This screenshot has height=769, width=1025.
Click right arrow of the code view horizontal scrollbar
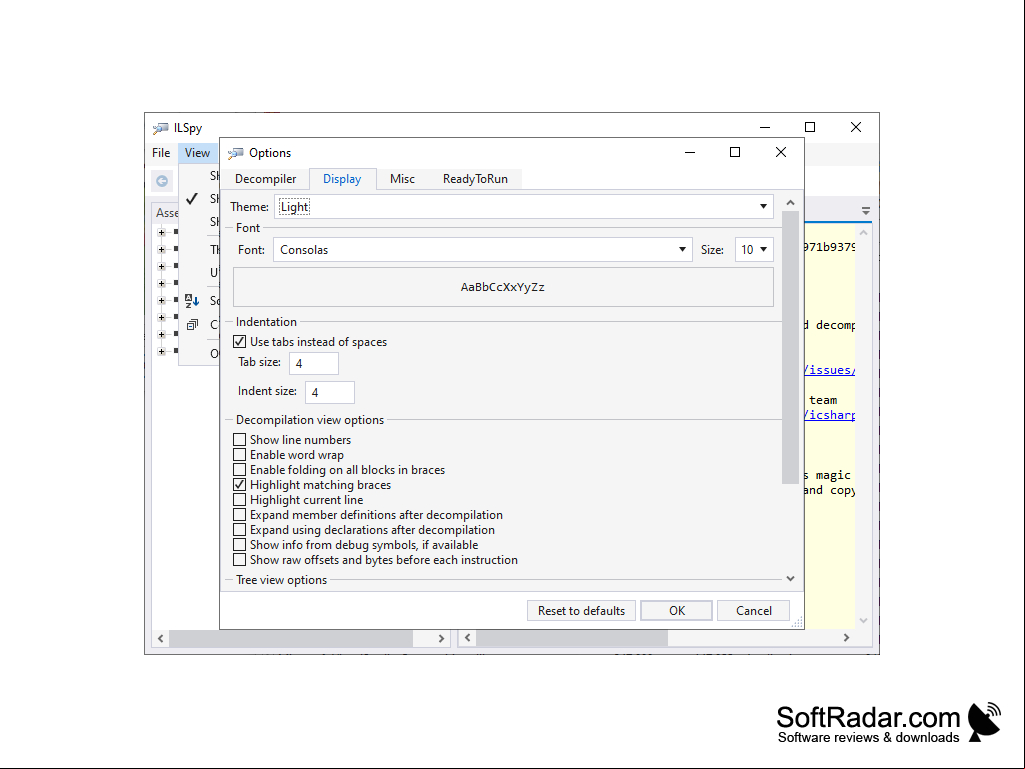click(x=847, y=638)
